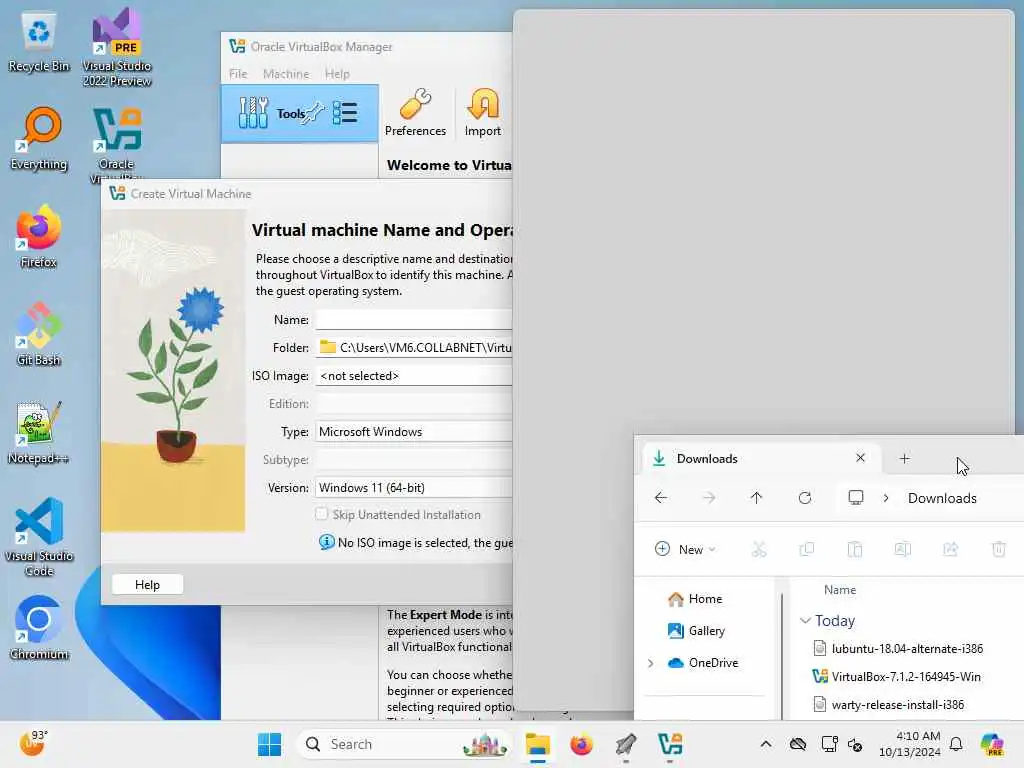Go forward in File Explorer

[709, 498]
